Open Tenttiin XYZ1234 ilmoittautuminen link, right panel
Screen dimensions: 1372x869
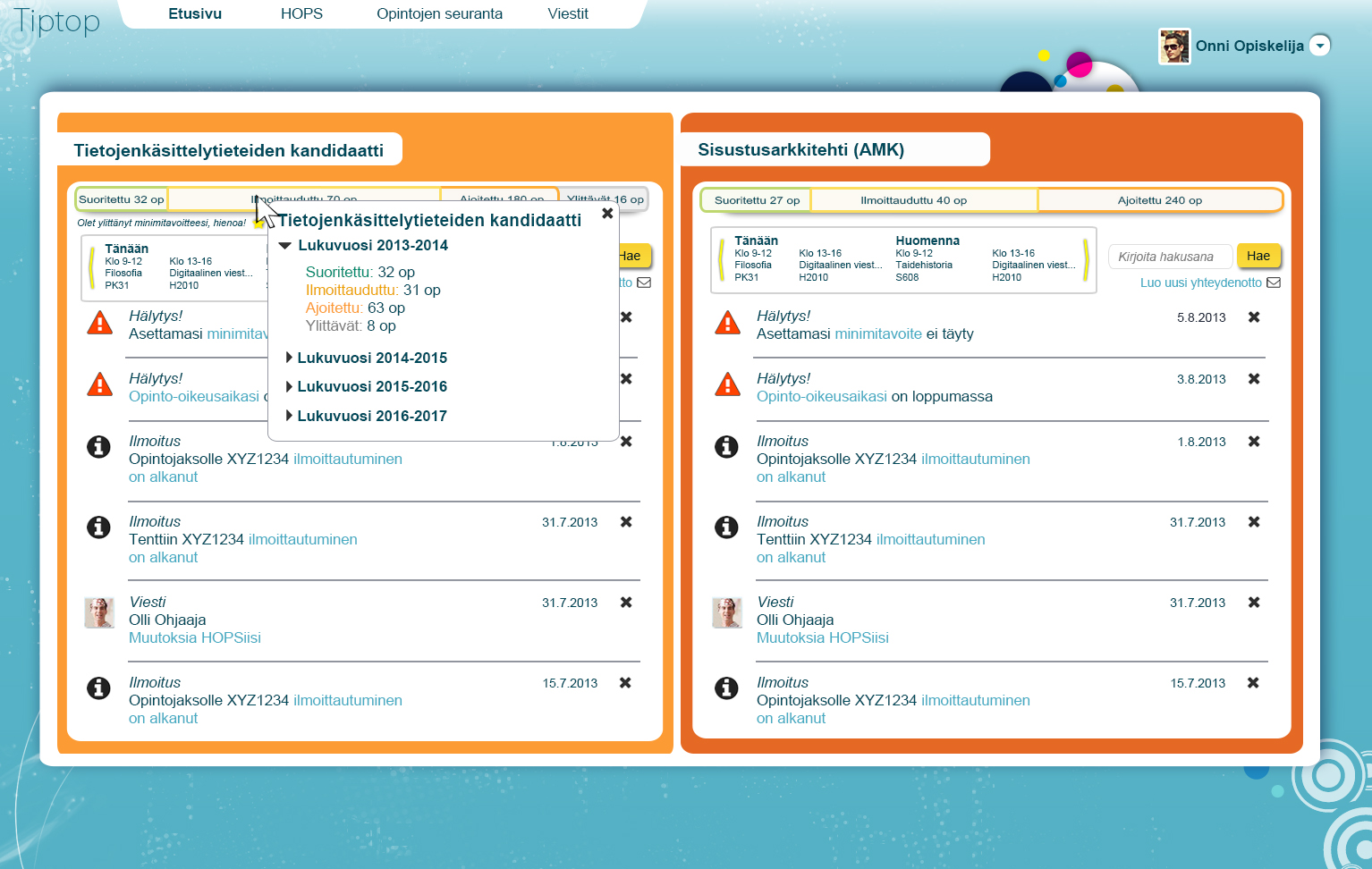click(931, 539)
